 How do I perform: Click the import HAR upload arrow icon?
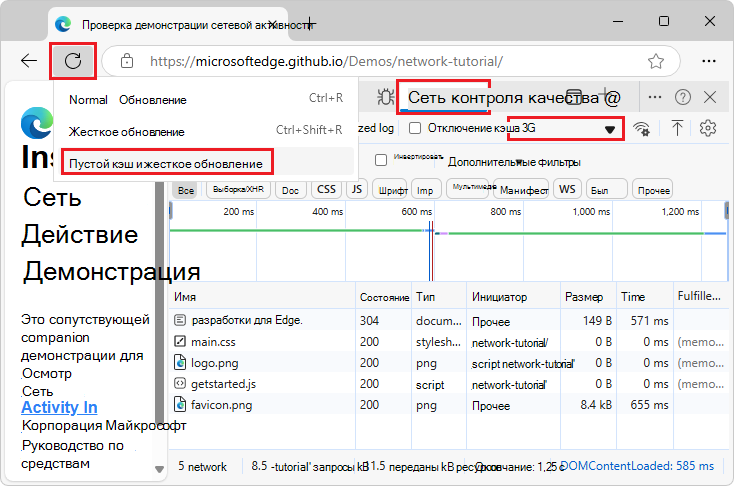[677, 128]
